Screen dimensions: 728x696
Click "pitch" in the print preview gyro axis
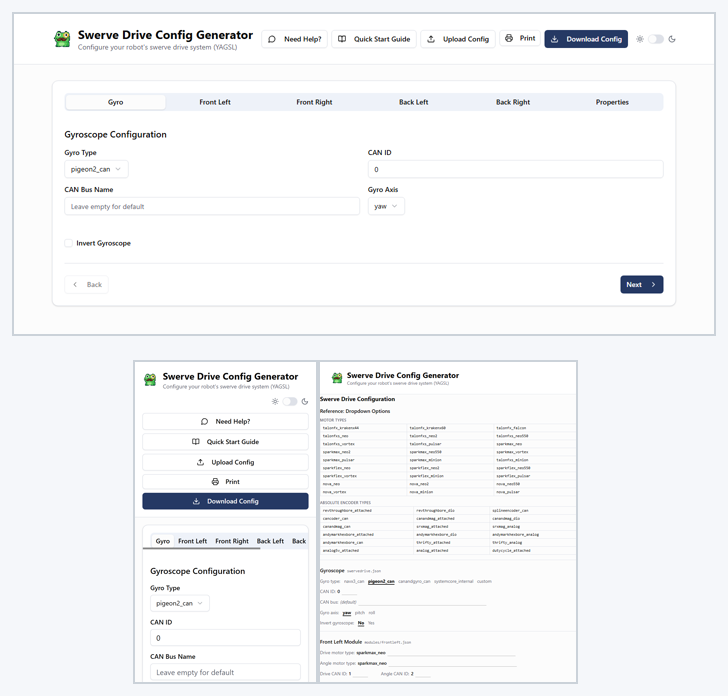pos(360,613)
